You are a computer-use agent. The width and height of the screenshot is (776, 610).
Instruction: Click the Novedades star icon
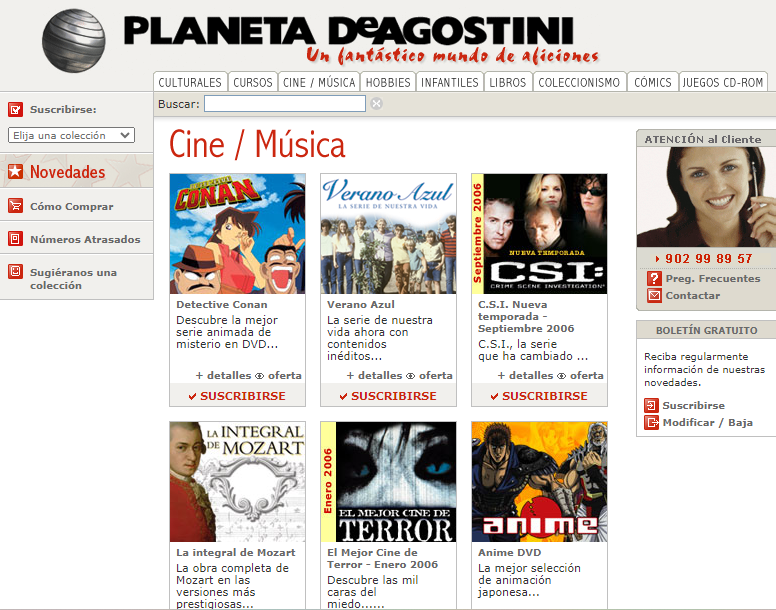pyautogui.click(x=15, y=172)
